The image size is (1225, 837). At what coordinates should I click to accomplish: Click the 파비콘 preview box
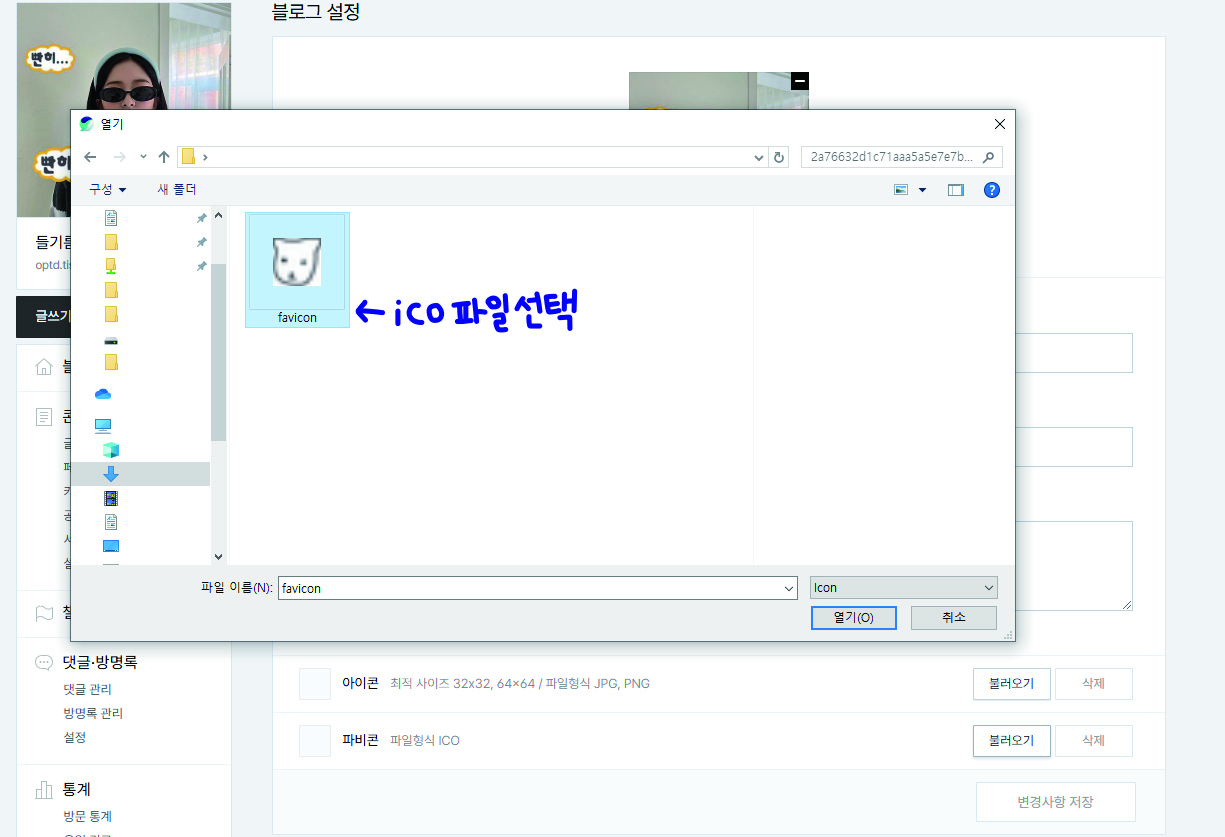pyautogui.click(x=315, y=741)
